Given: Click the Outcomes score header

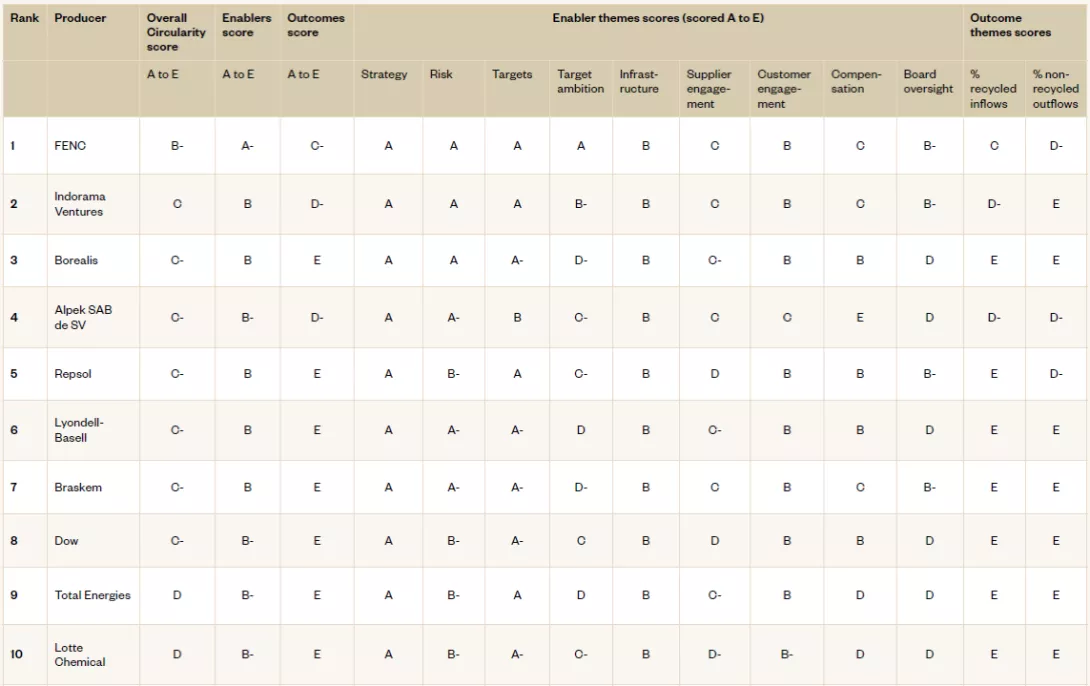Looking at the screenshot, I should pyautogui.click(x=316, y=25).
